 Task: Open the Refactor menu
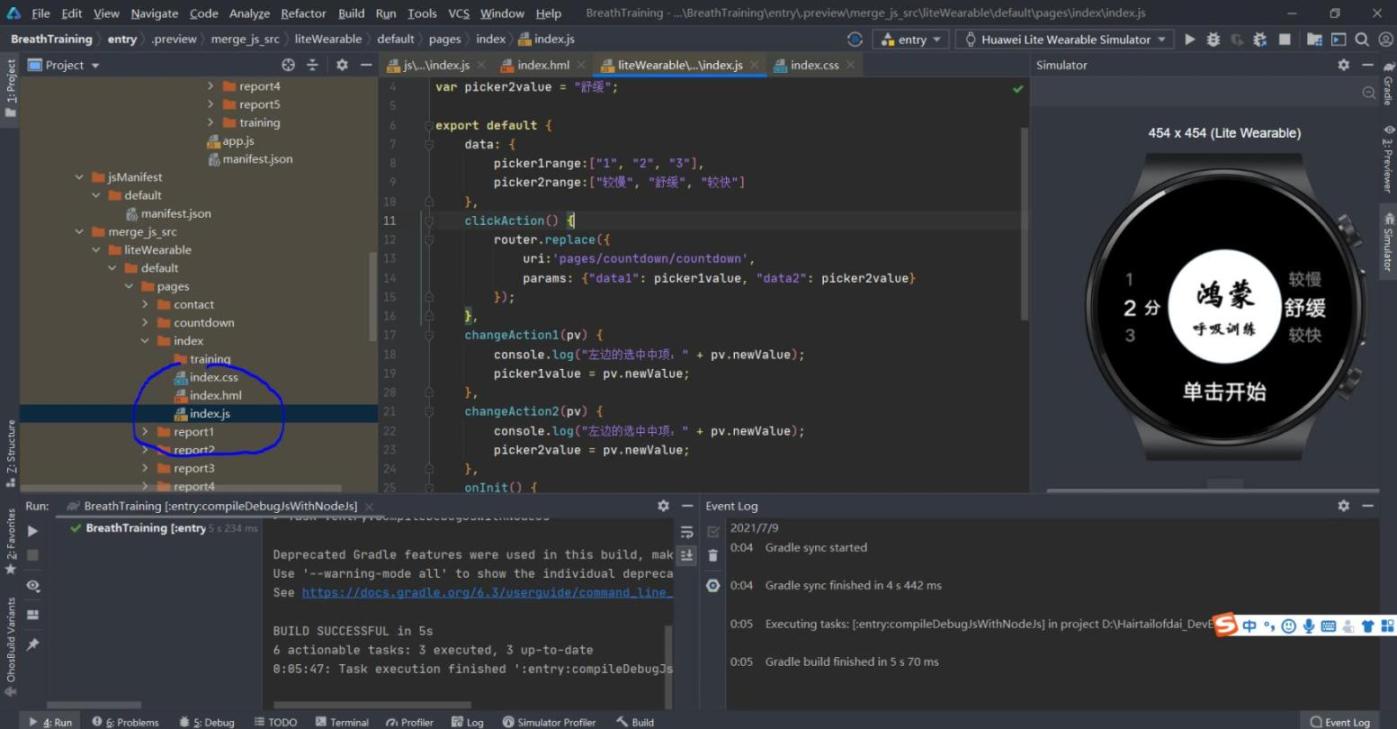click(303, 13)
